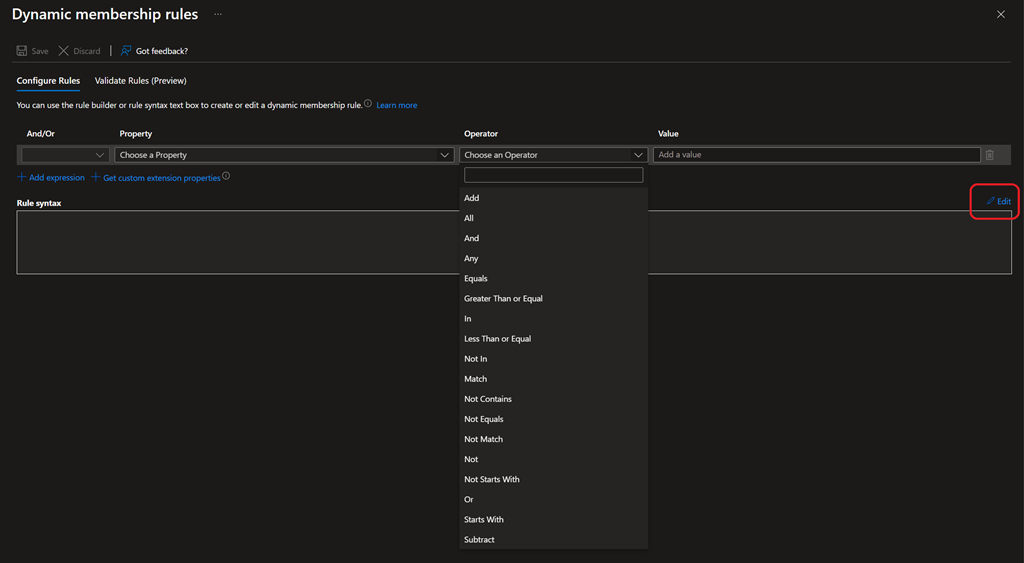
Task: Click info icon next to custom extension properties
Action: (x=226, y=176)
